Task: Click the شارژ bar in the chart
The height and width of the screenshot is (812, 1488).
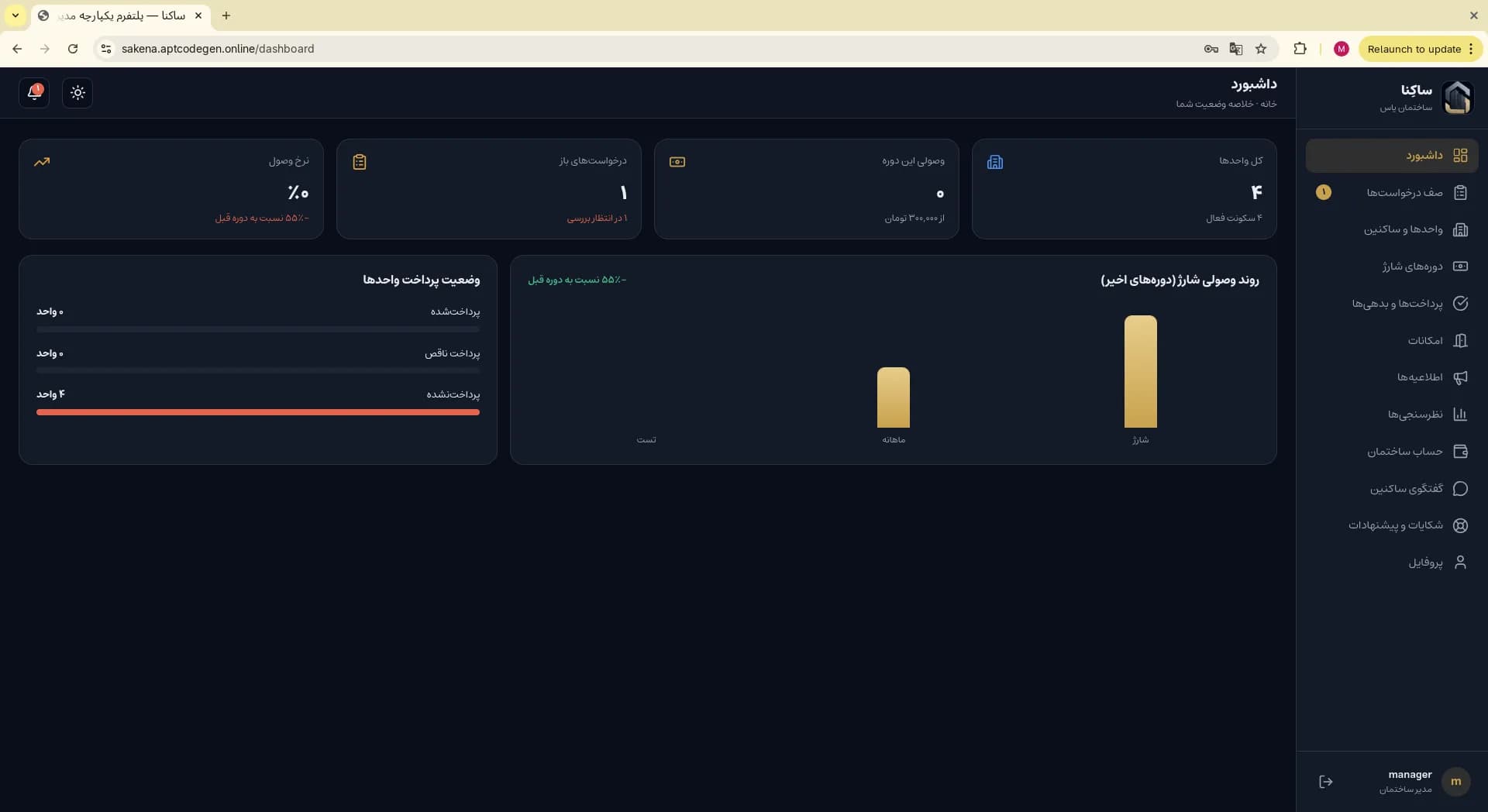Action: pos(1140,371)
